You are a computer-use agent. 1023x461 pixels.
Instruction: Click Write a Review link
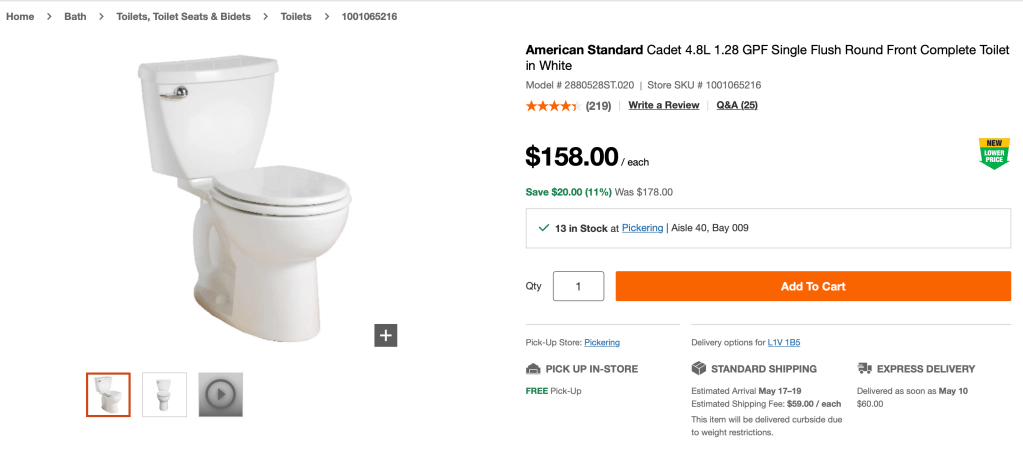pos(663,105)
